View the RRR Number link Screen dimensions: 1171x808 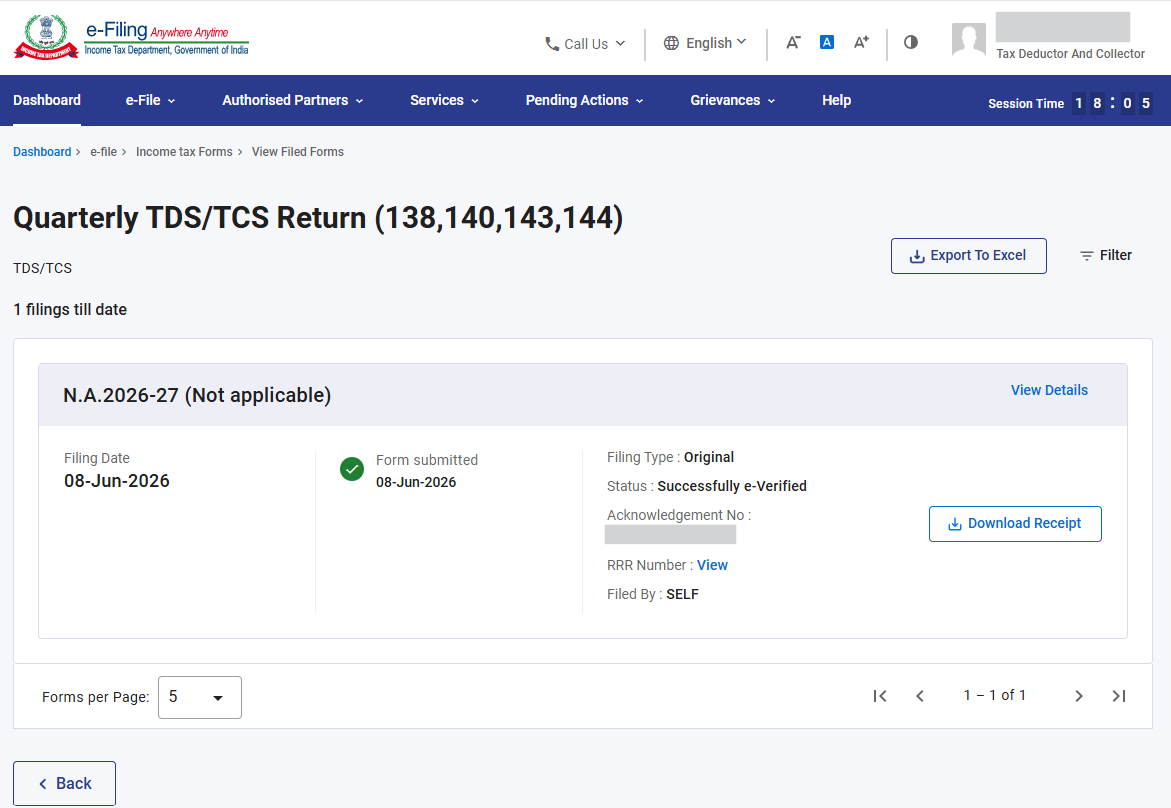pyautogui.click(x=712, y=565)
